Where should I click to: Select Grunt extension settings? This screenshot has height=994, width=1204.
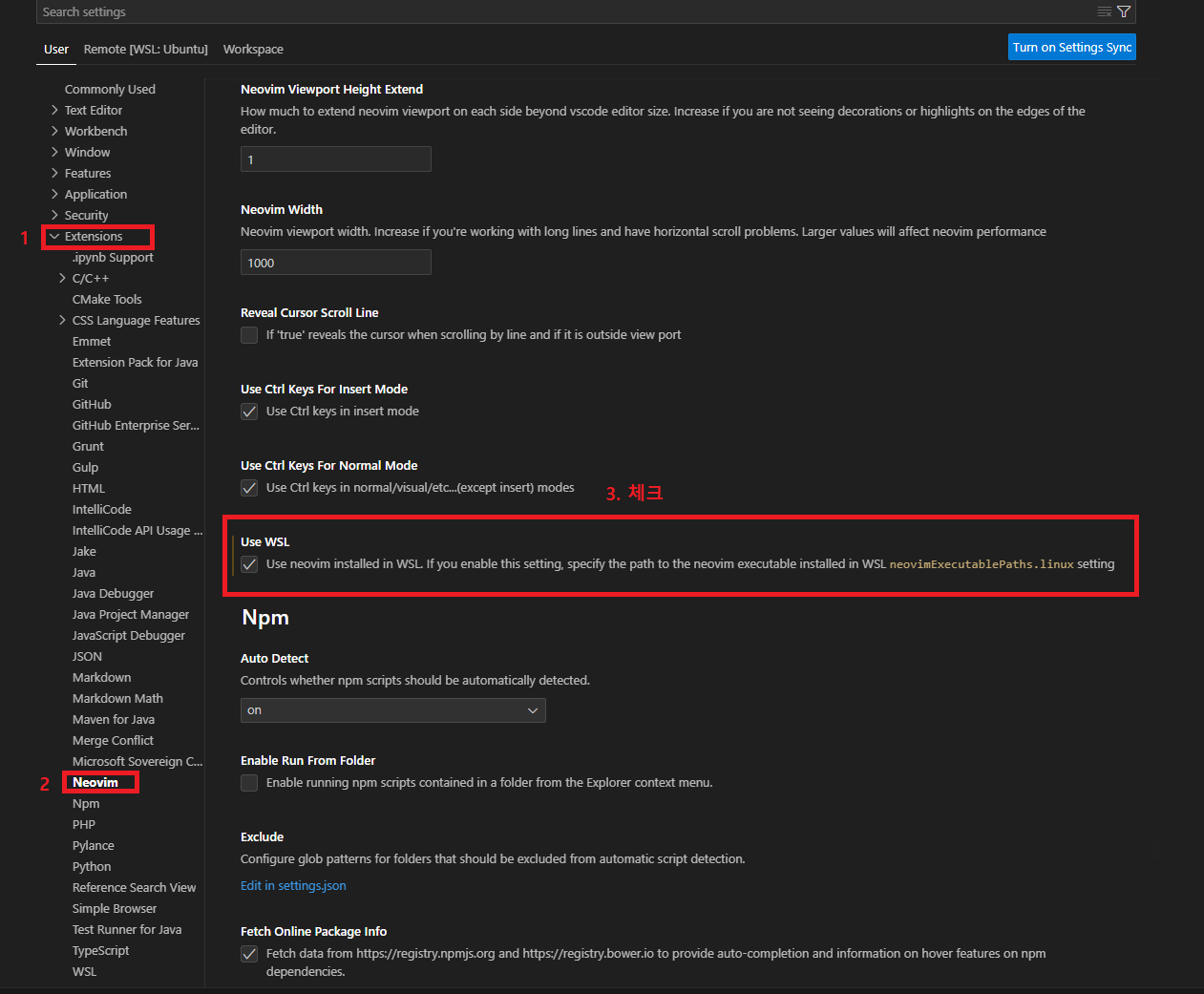click(88, 446)
